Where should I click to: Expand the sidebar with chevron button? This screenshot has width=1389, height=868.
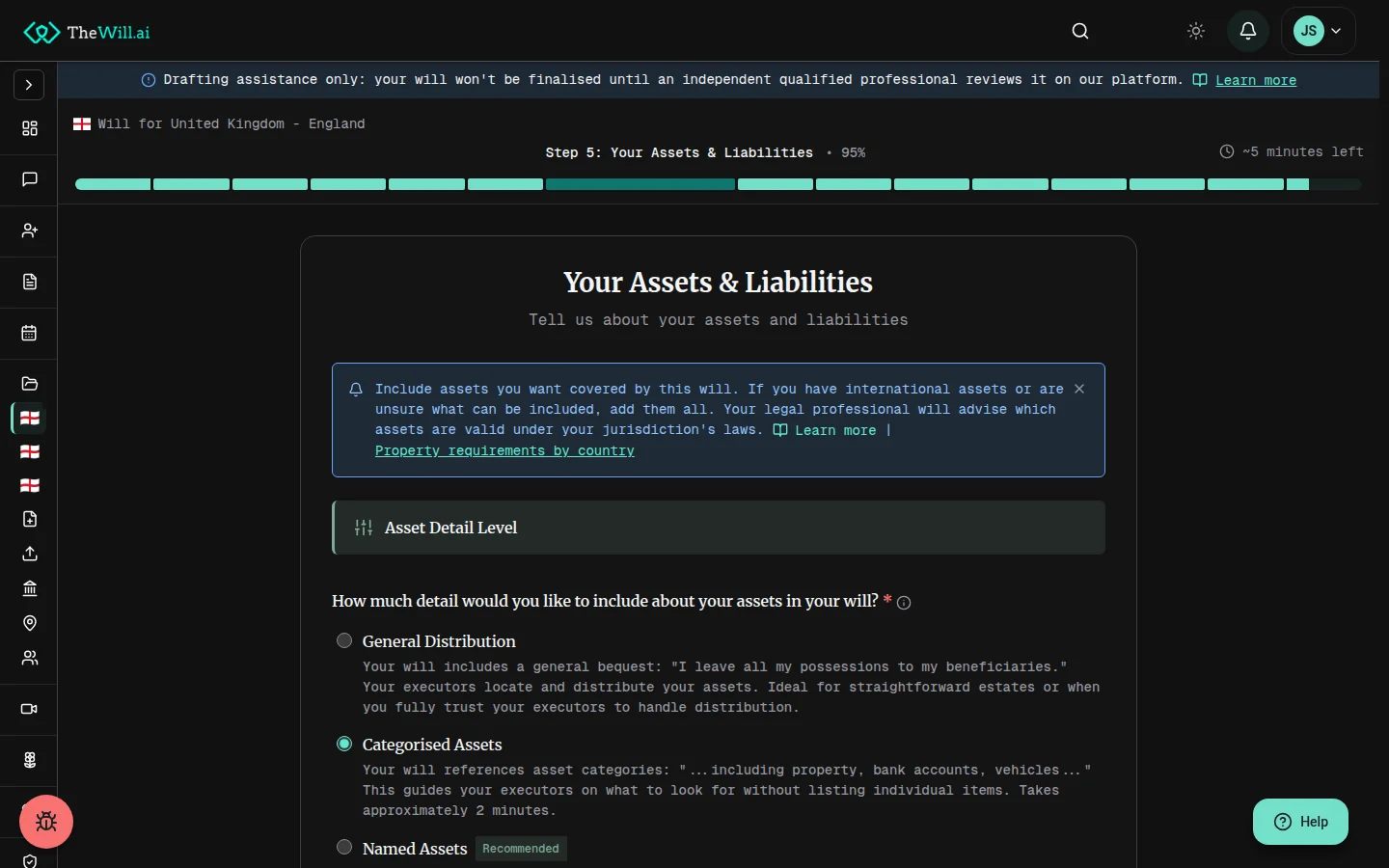click(x=29, y=85)
